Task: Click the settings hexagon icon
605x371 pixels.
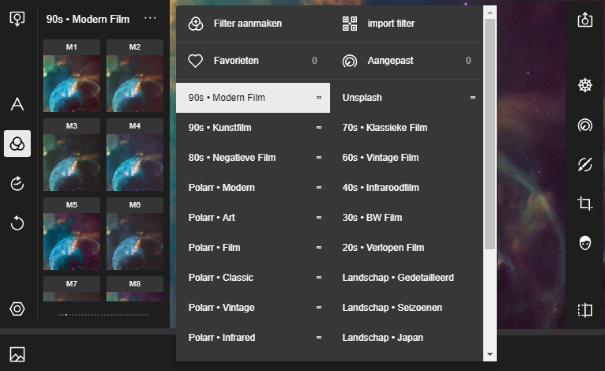Action: (17, 309)
